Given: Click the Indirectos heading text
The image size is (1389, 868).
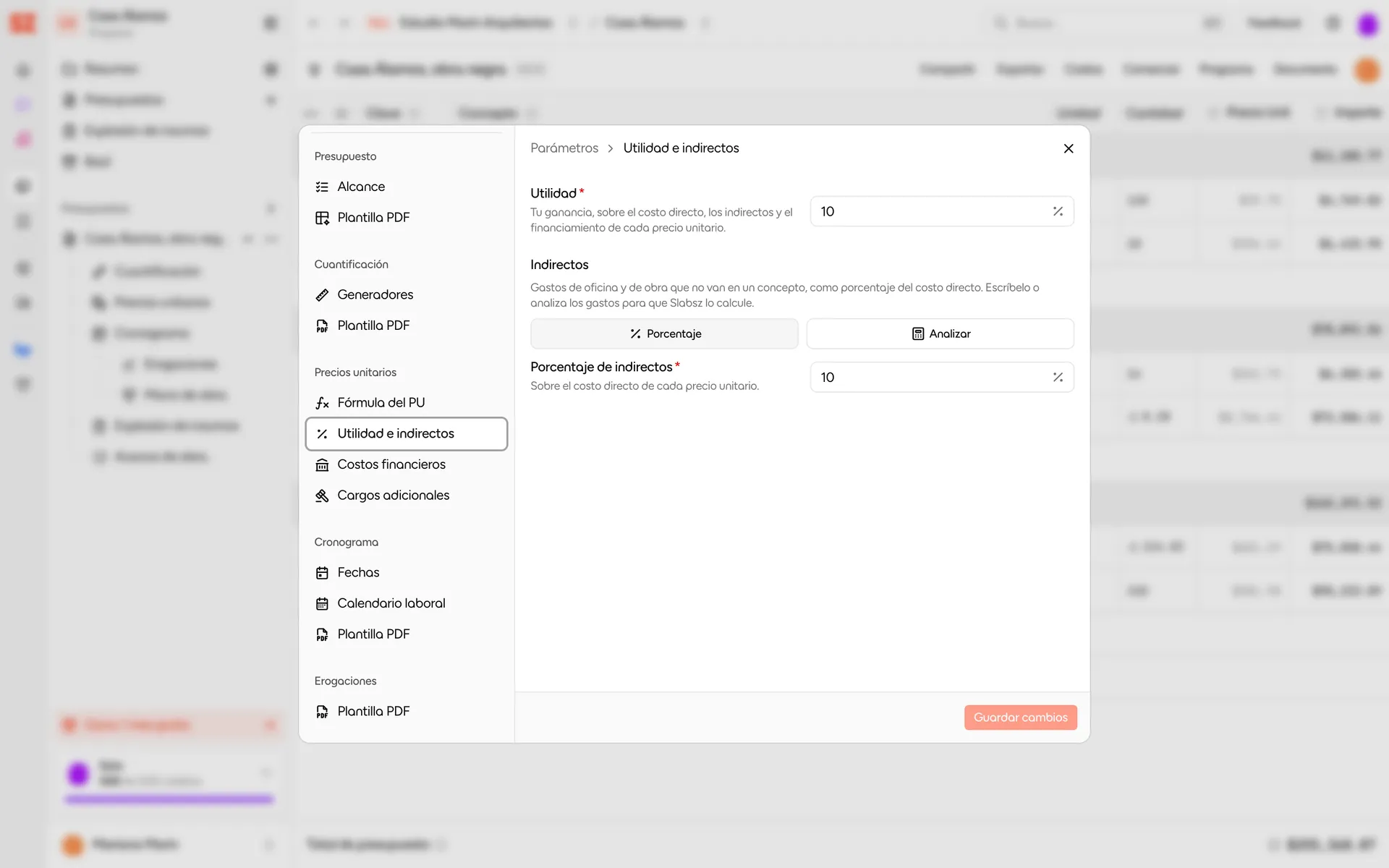Looking at the screenshot, I should click(559, 265).
